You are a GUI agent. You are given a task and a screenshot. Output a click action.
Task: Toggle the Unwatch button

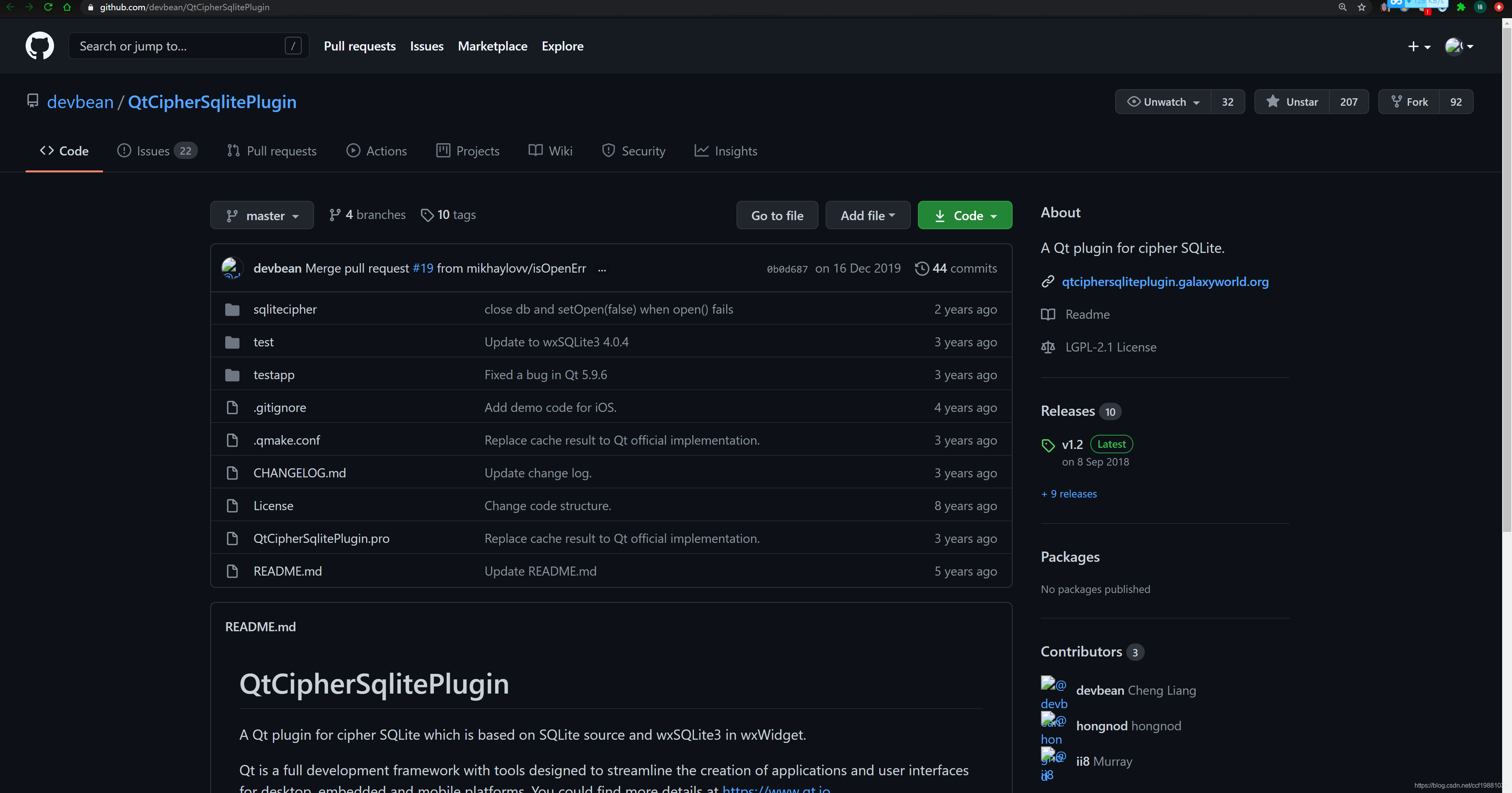pyautogui.click(x=1163, y=101)
